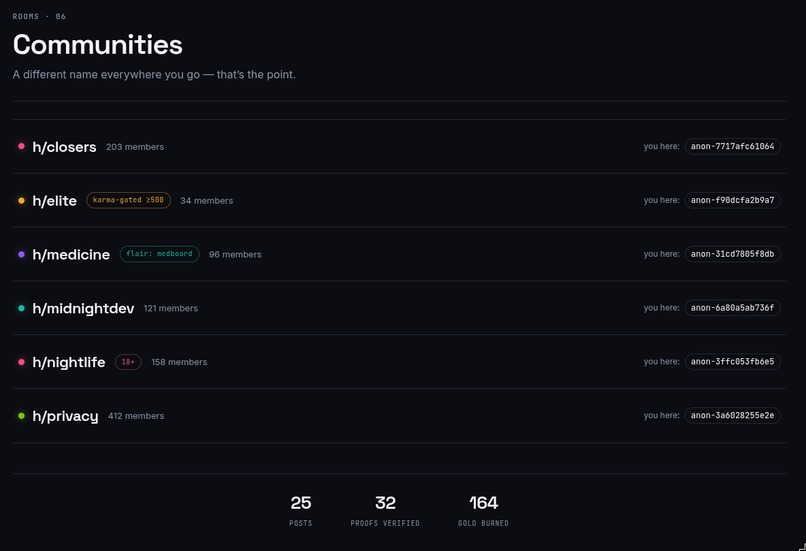Open the h/closers community

(64, 147)
